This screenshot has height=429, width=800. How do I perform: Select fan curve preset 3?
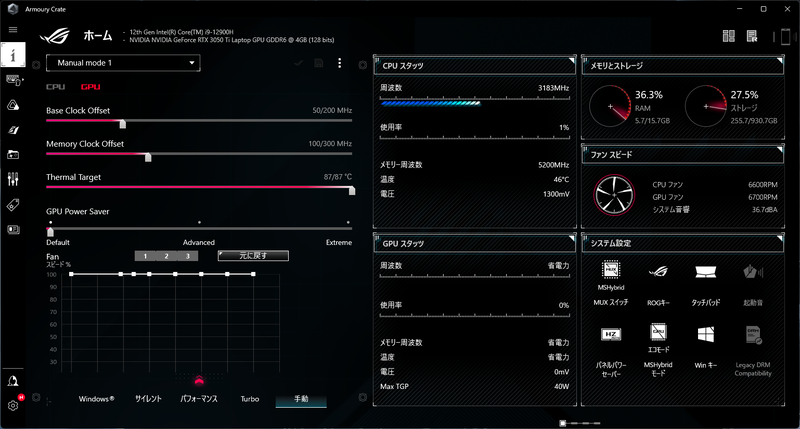point(188,256)
